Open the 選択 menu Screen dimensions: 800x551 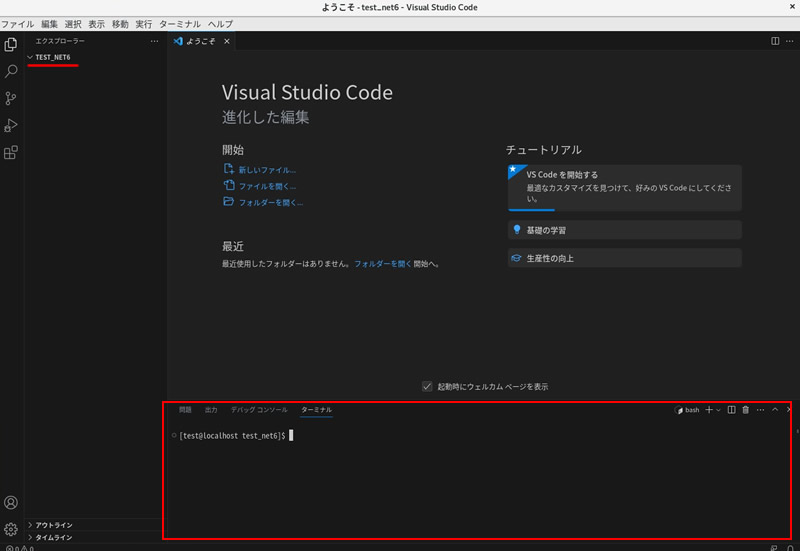(x=73, y=24)
